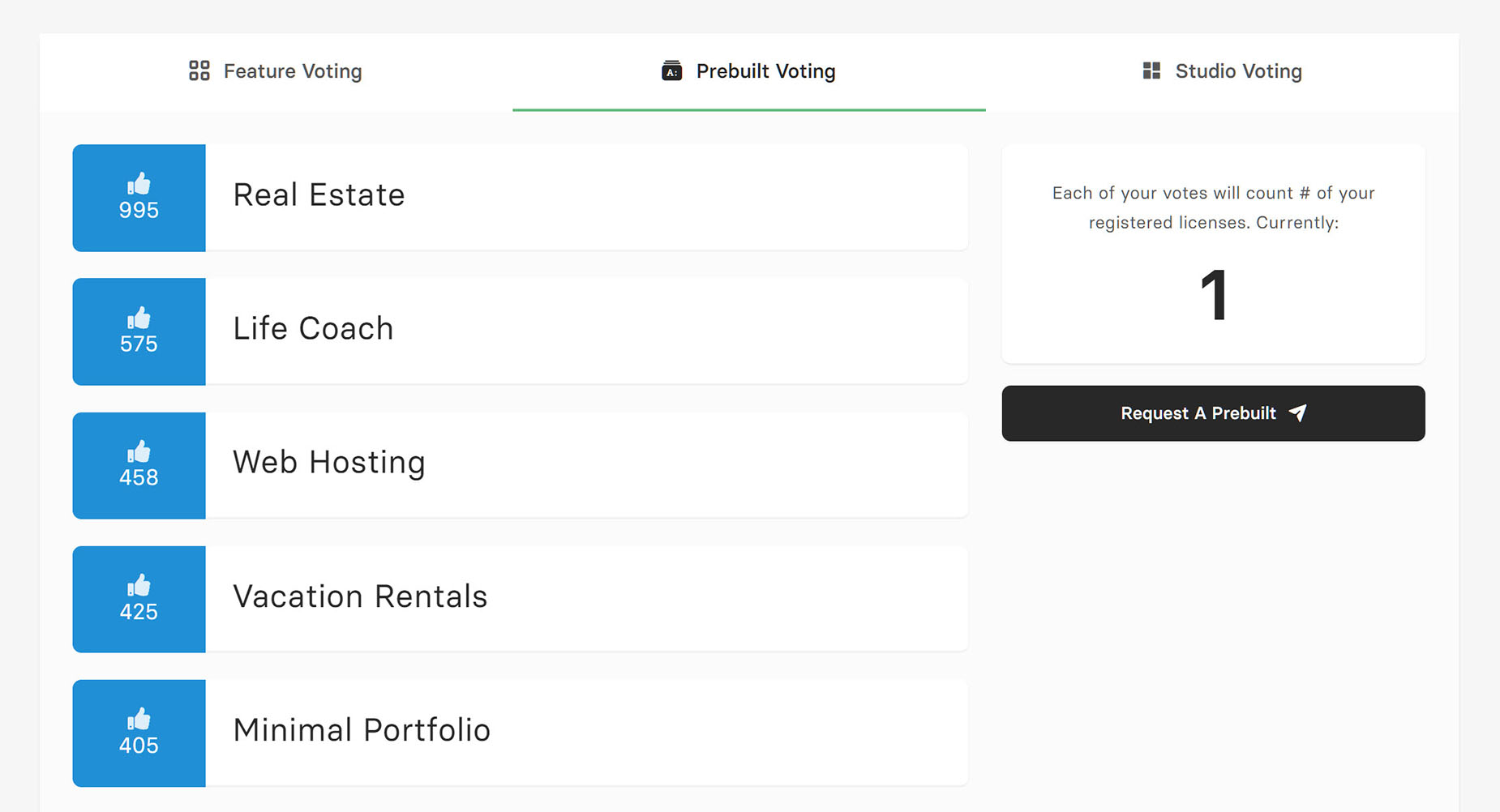This screenshot has width=1500, height=812.
Task: Vote for Web Hosting with thumbs-up
Action: pos(139,451)
